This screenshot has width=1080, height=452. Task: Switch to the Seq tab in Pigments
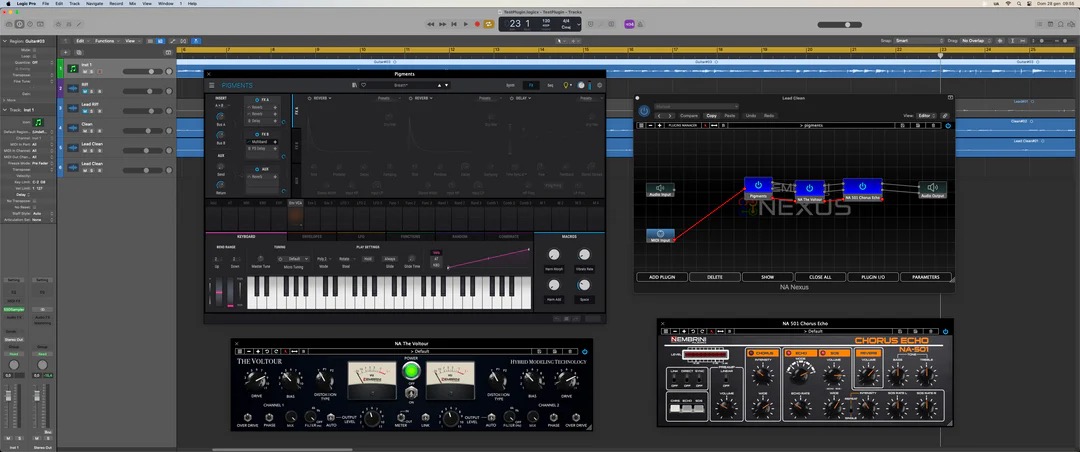click(550, 85)
